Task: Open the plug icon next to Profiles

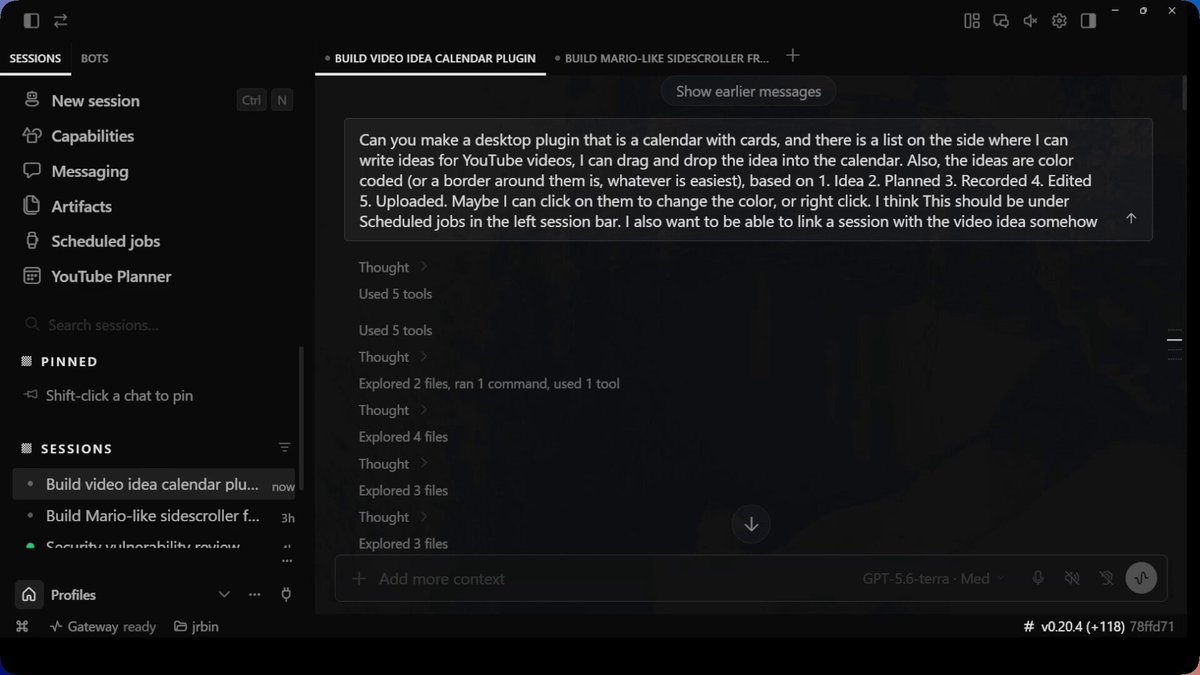Action: pyautogui.click(x=286, y=594)
